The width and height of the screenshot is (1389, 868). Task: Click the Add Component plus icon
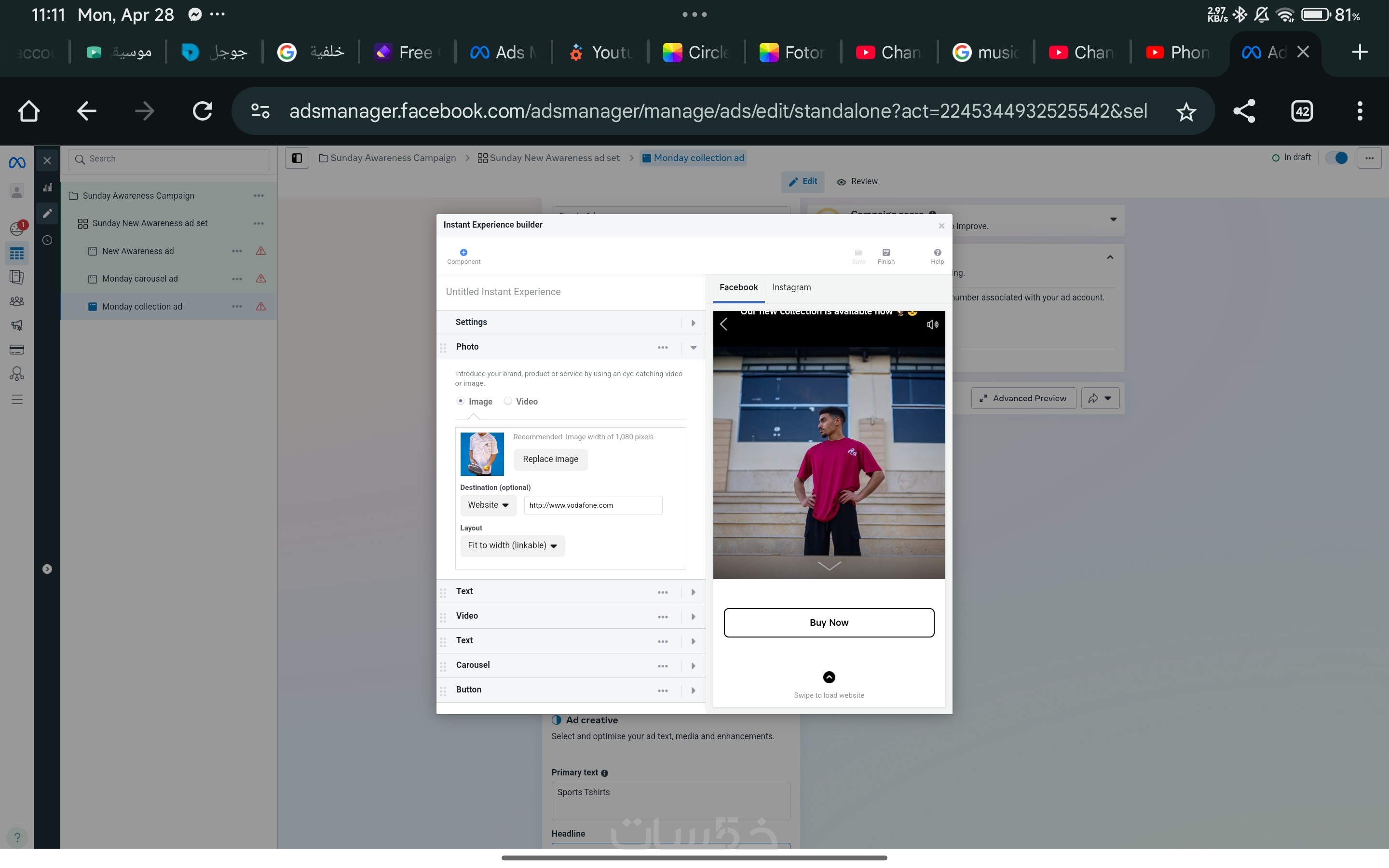(463, 253)
